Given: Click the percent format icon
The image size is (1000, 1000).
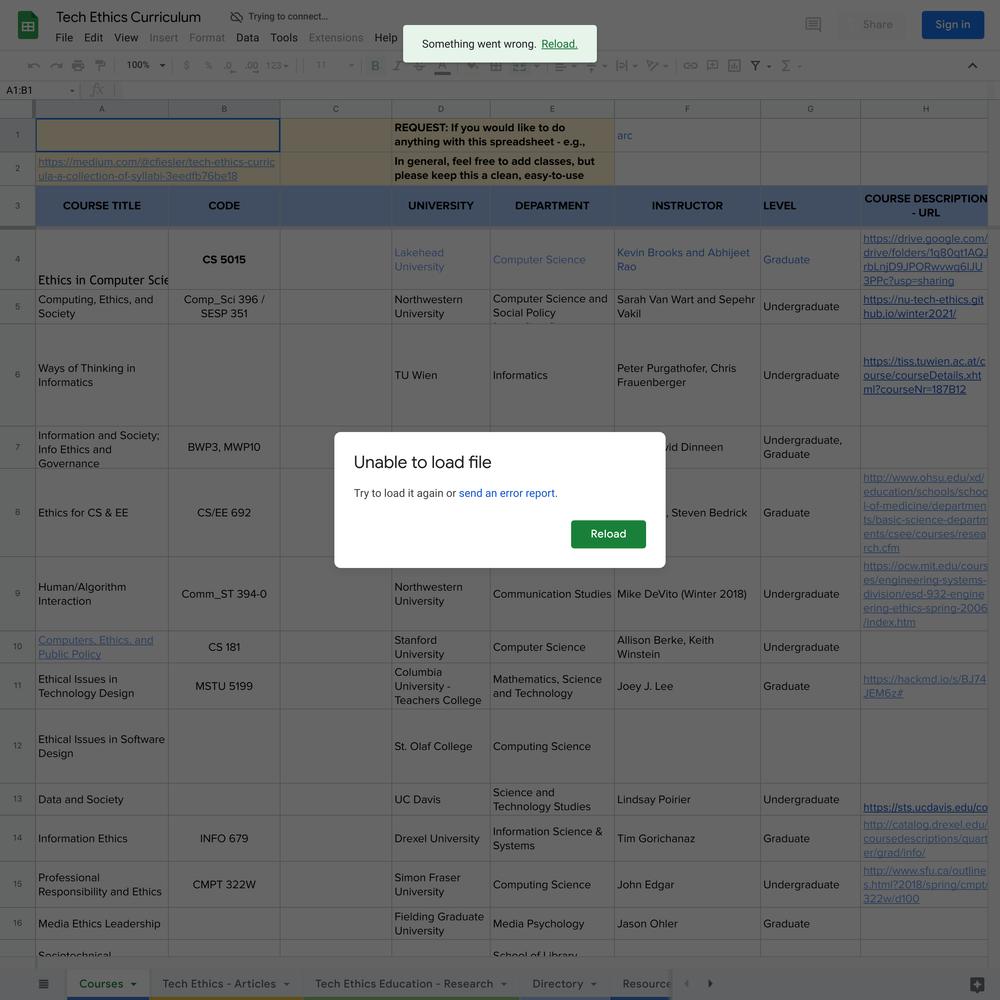Looking at the screenshot, I should [208, 66].
